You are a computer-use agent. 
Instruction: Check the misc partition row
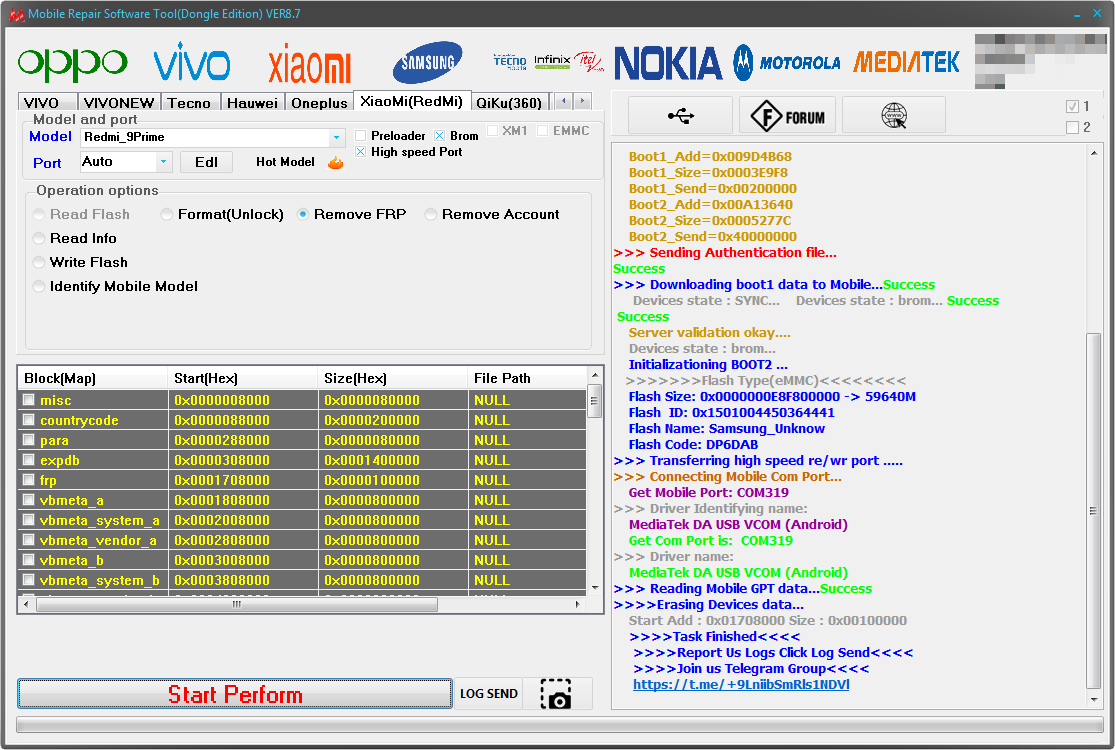click(28, 400)
